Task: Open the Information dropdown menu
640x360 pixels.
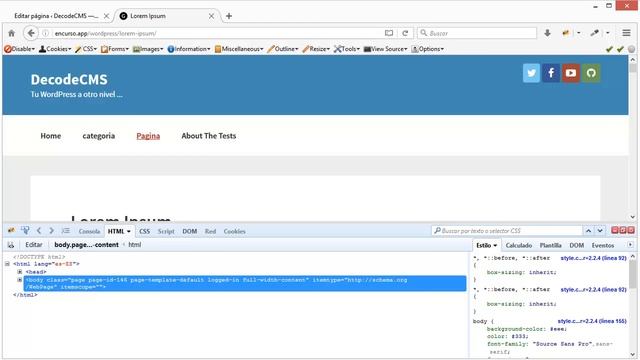Action: click(189, 49)
